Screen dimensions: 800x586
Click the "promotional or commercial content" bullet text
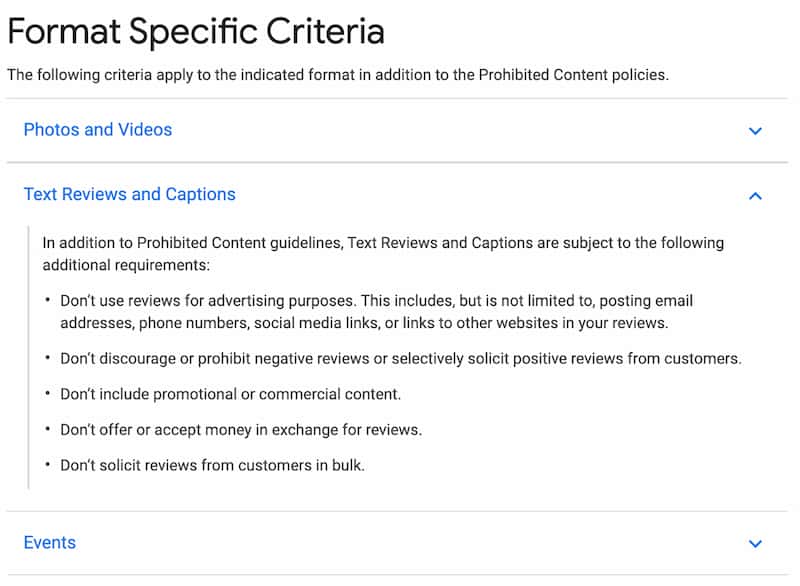tap(230, 394)
